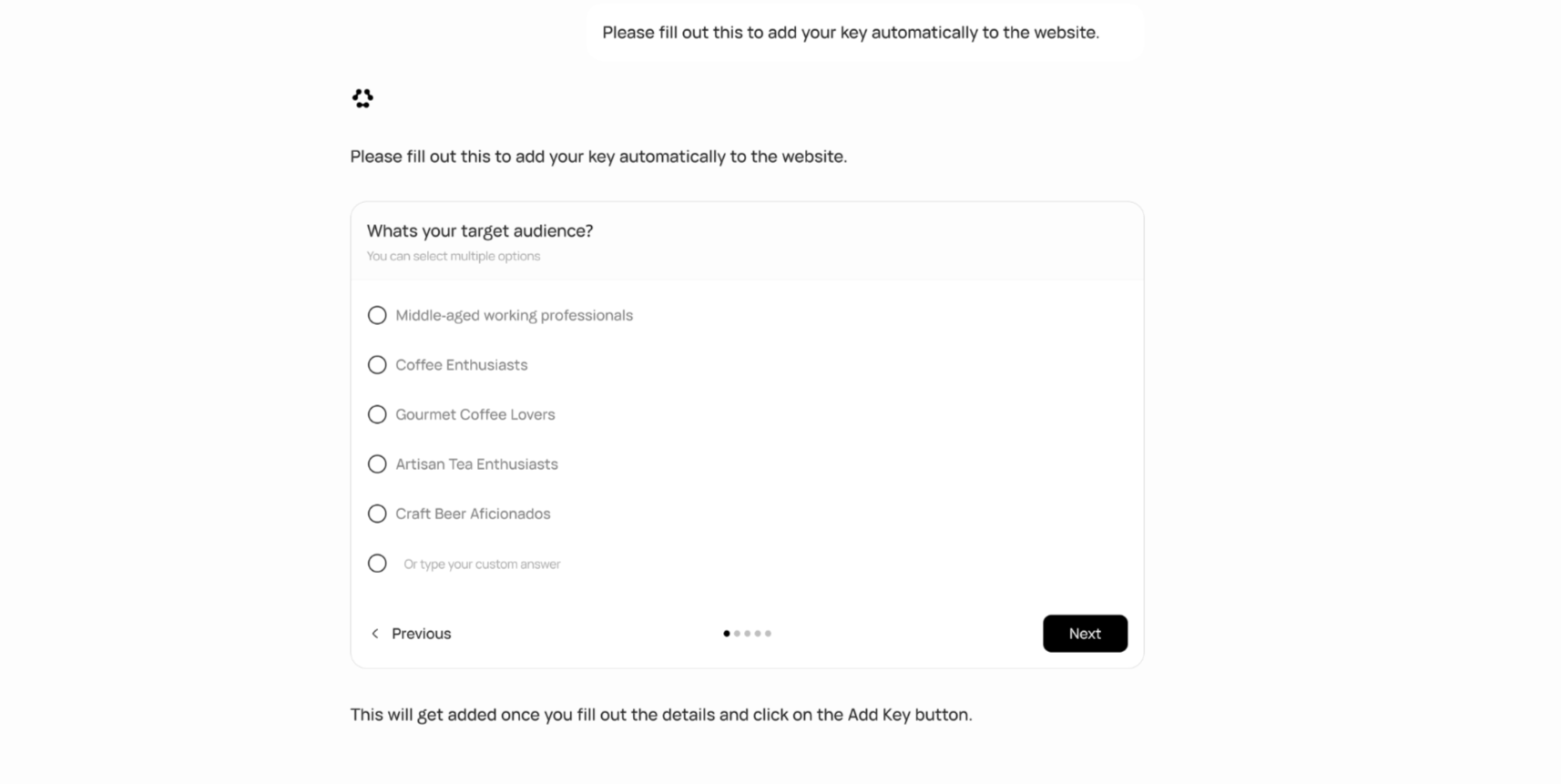Image resolution: width=1561 pixels, height=784 pixels.
Task: Select the Gourmet Coffee Lovers option
Action: [377, 414]
